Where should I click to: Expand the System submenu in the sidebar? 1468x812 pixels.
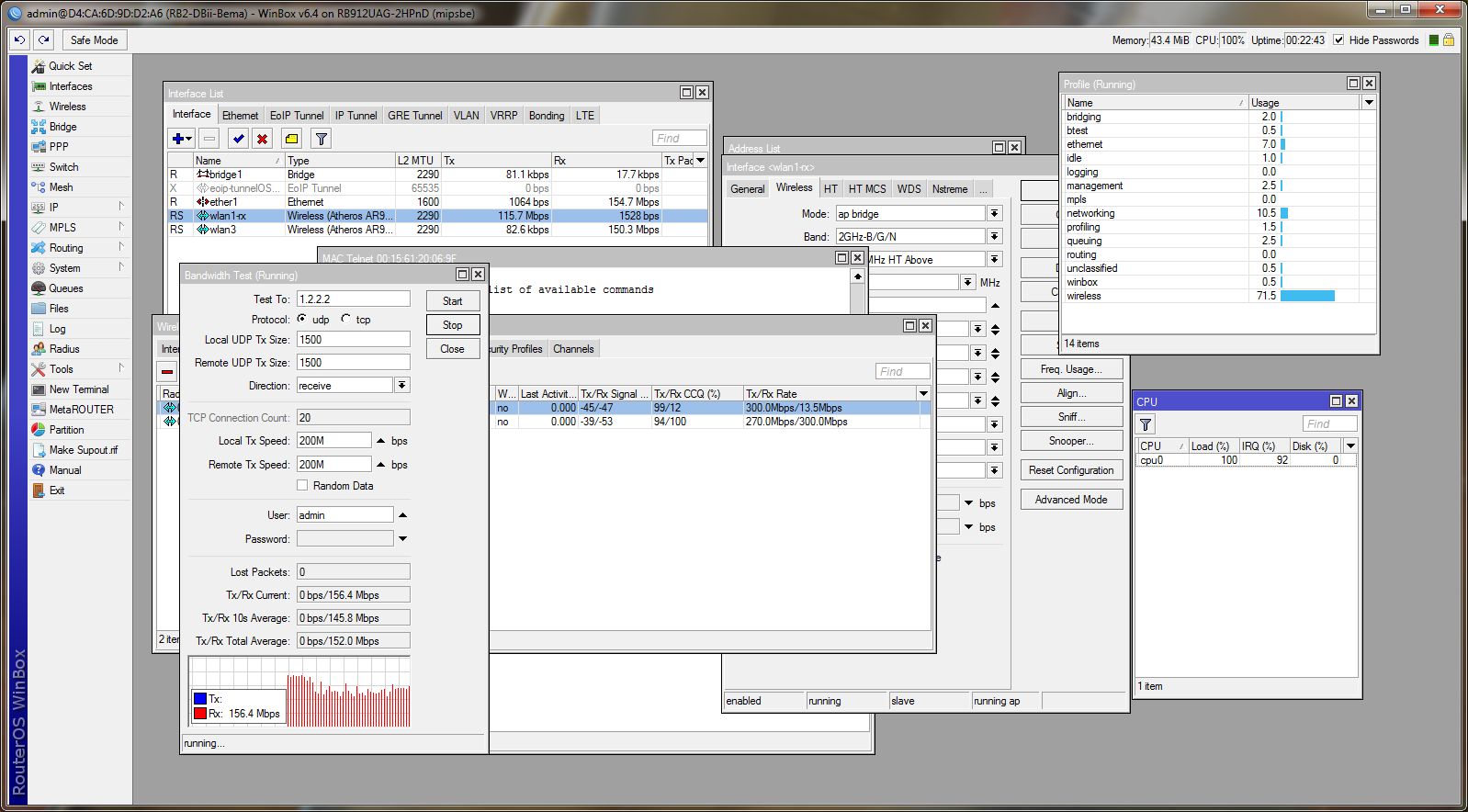pyautogui.click(x=120, y=267)
